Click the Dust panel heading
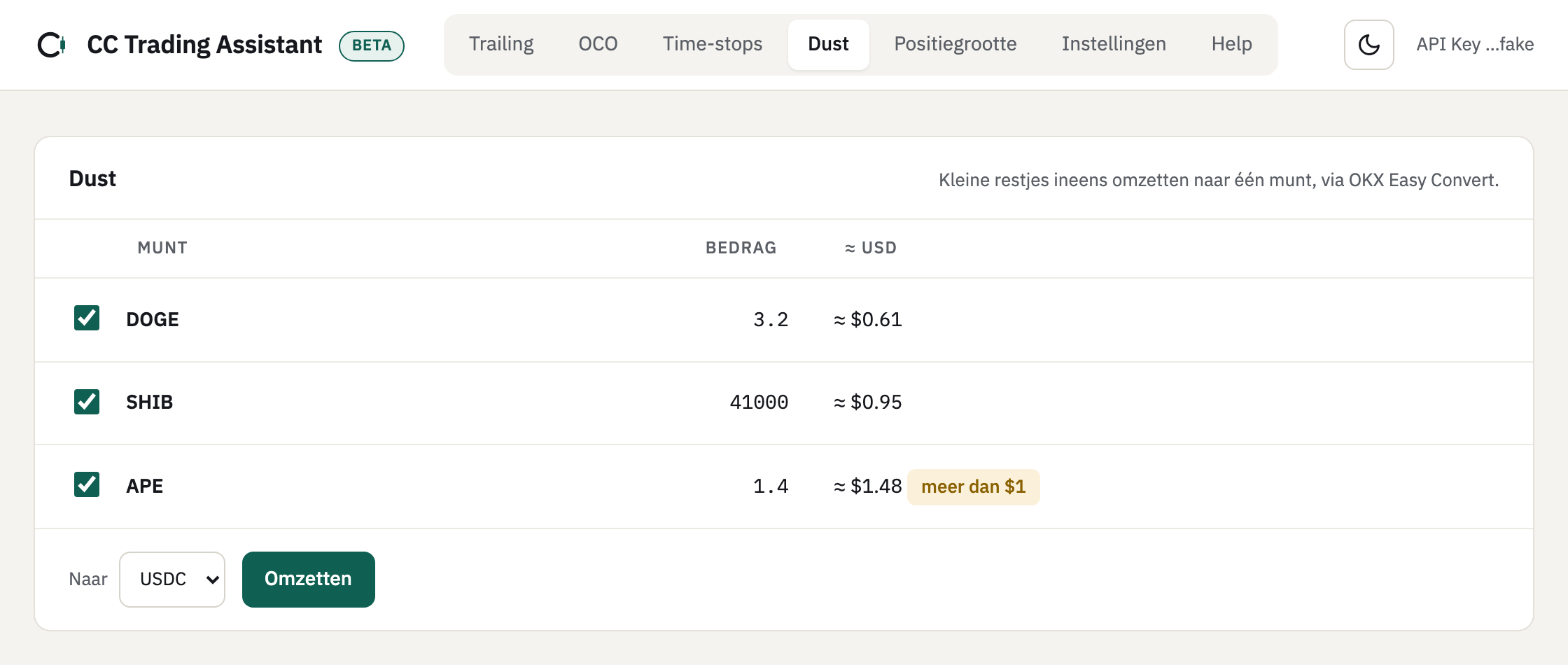The image size is (1568, 665). [92, 178]
